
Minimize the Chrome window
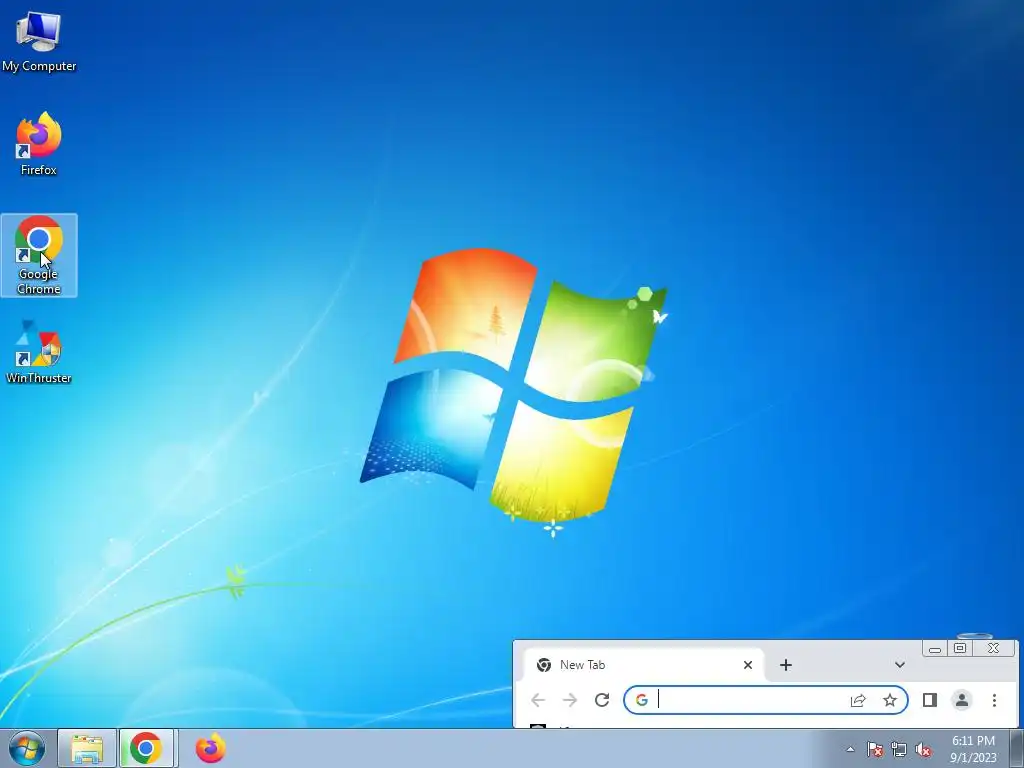coord(935,648)
